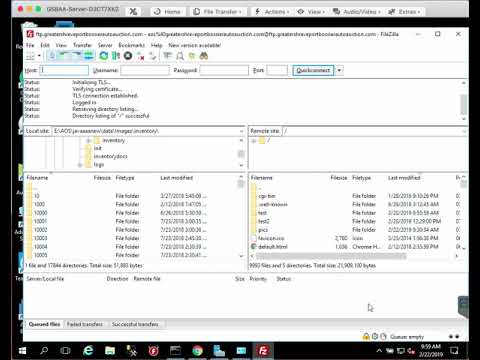Click the horizontal scrollbar of the remote file list
Image resolution: width=480 pixels, height=360 pixels.
coord(331,256)
